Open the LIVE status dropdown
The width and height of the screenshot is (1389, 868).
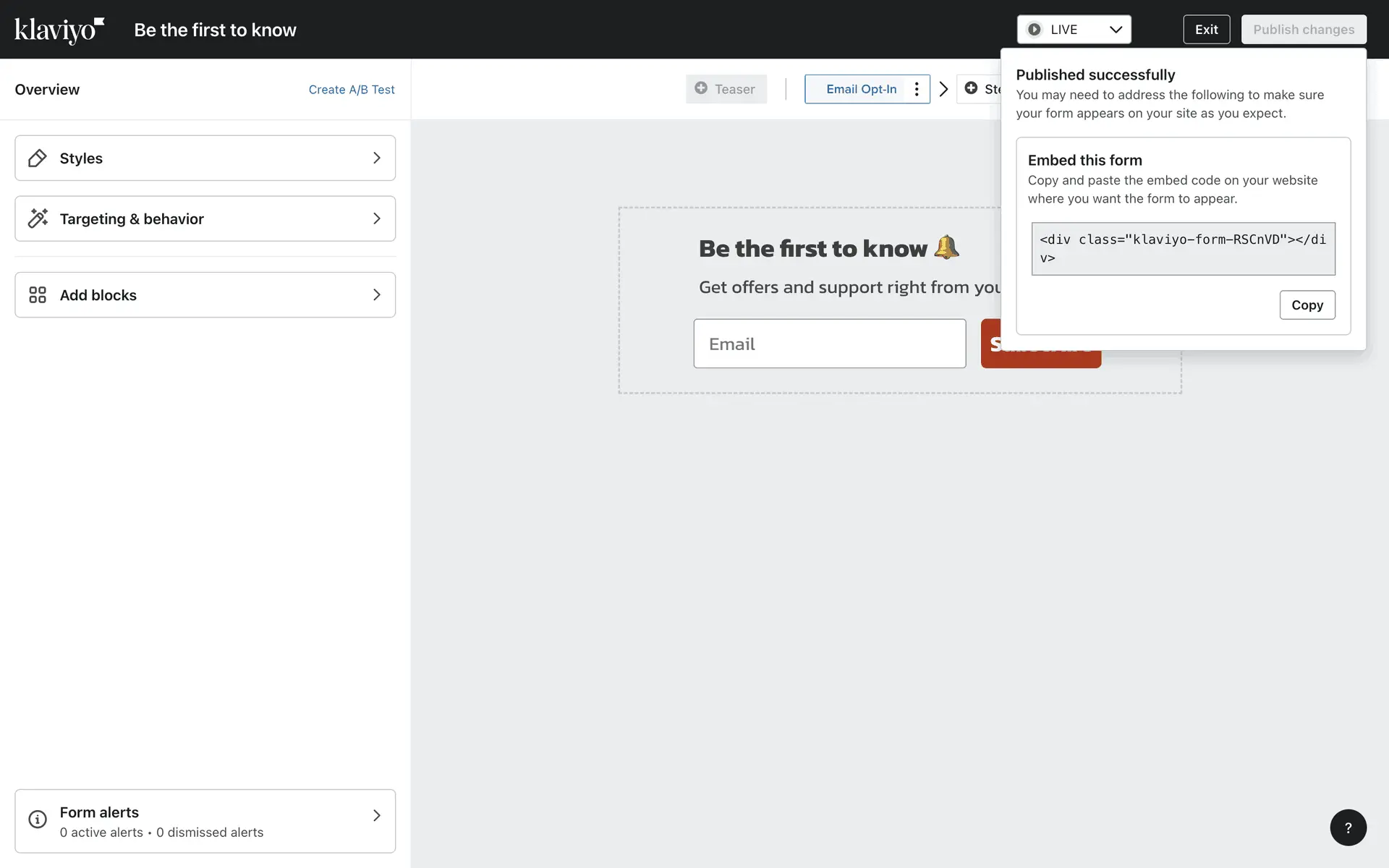point(1074,30)
